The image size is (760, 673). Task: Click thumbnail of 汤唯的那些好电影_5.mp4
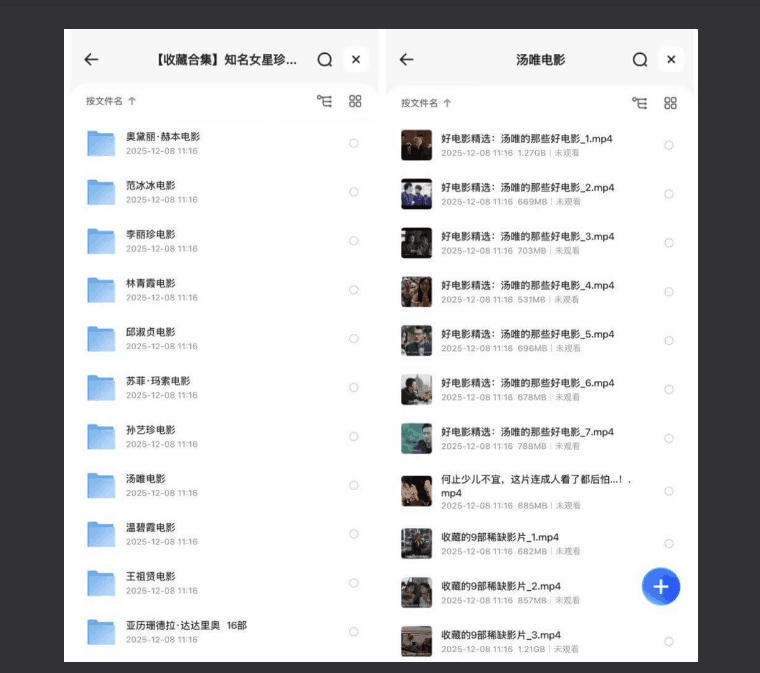pos(416,341)
